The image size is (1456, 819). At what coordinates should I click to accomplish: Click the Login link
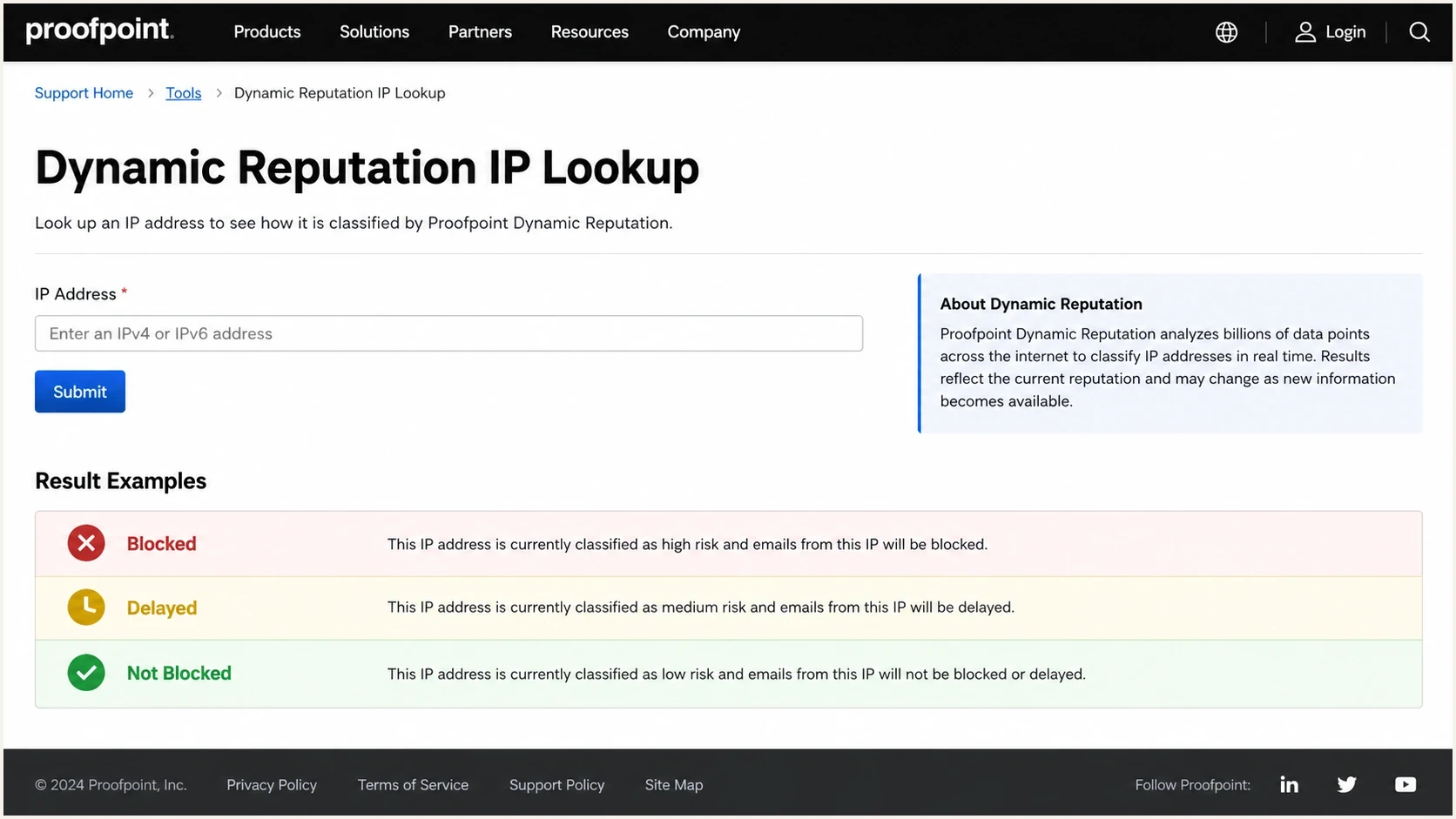[x=1345, y=32]
